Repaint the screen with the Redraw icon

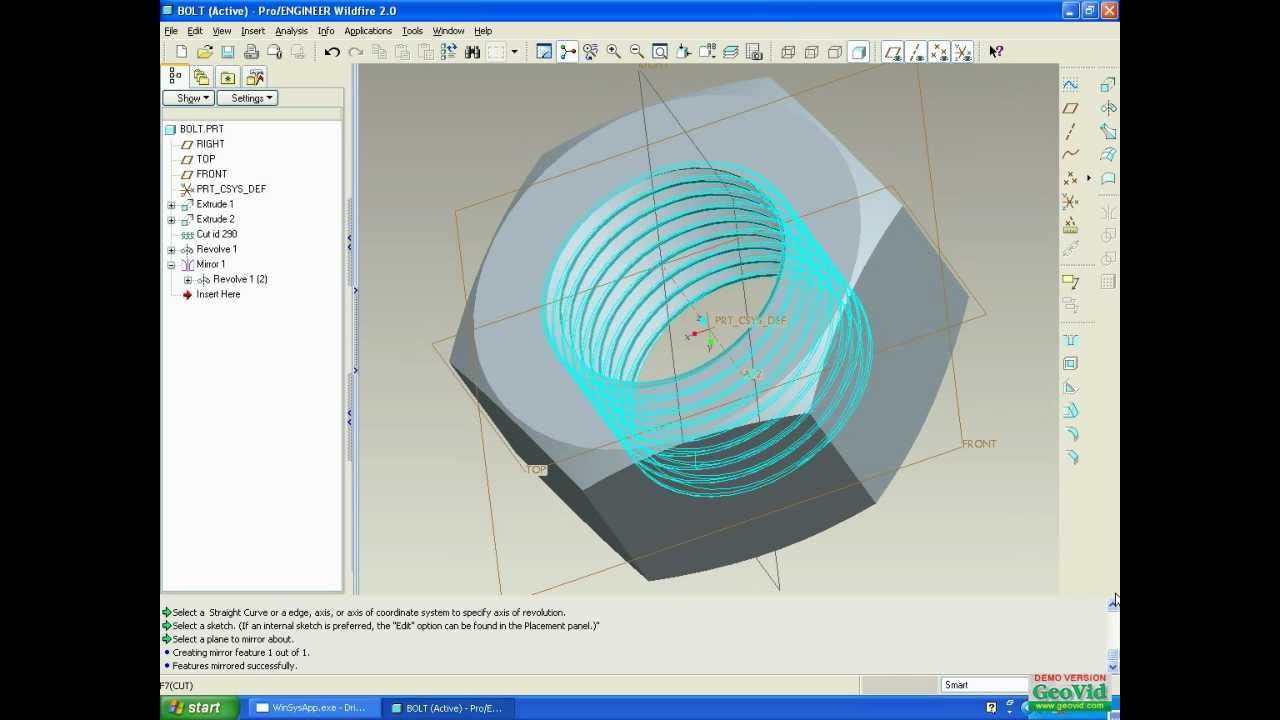(x=544, y=52)
